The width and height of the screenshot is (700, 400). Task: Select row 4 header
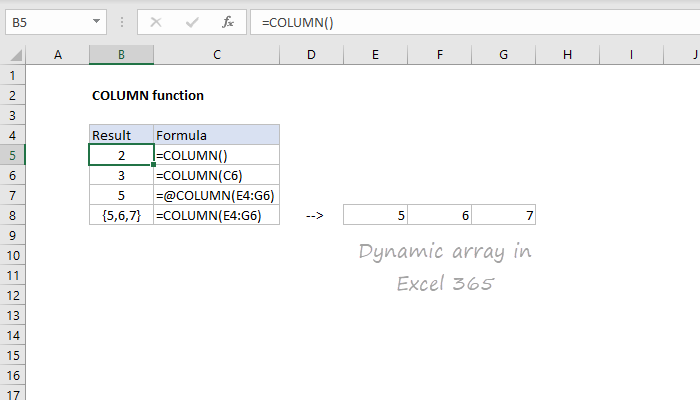[x=12, y=135]
